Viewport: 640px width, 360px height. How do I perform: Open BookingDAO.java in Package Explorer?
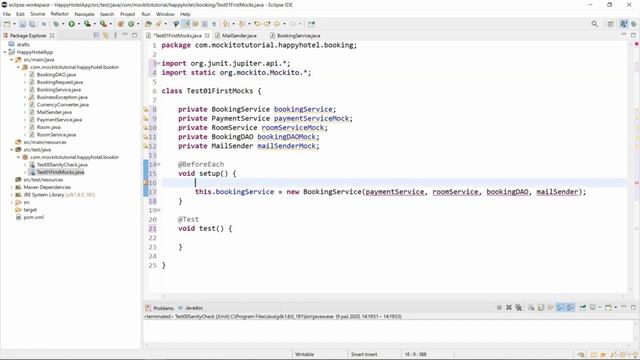[56, 75]
